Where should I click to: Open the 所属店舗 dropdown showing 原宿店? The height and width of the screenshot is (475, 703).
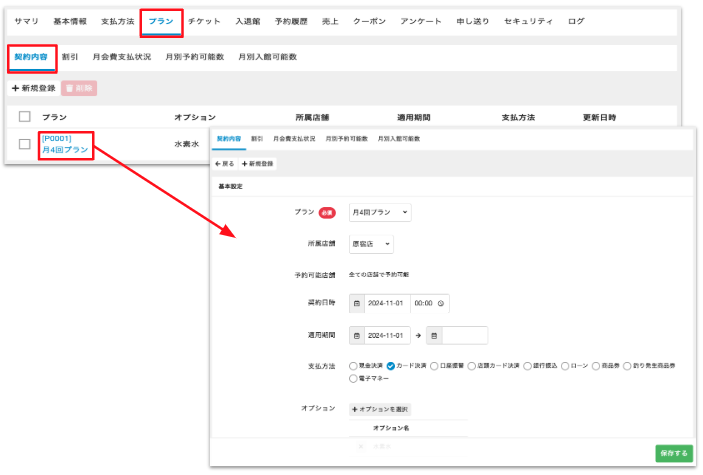(370, 244)
